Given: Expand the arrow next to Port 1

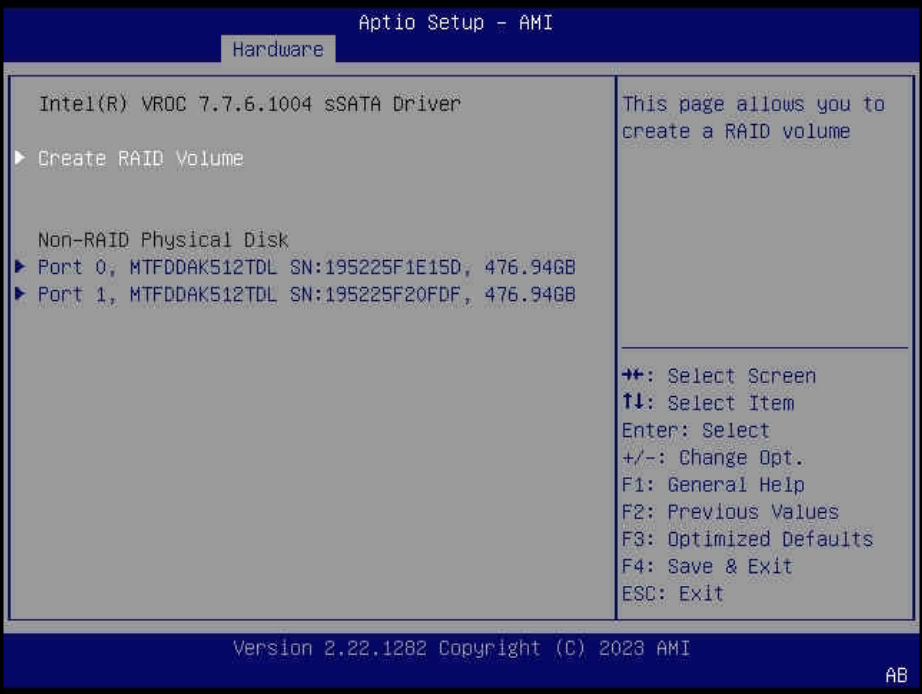Looking at the screenshot, I should [x=20, y=293].
